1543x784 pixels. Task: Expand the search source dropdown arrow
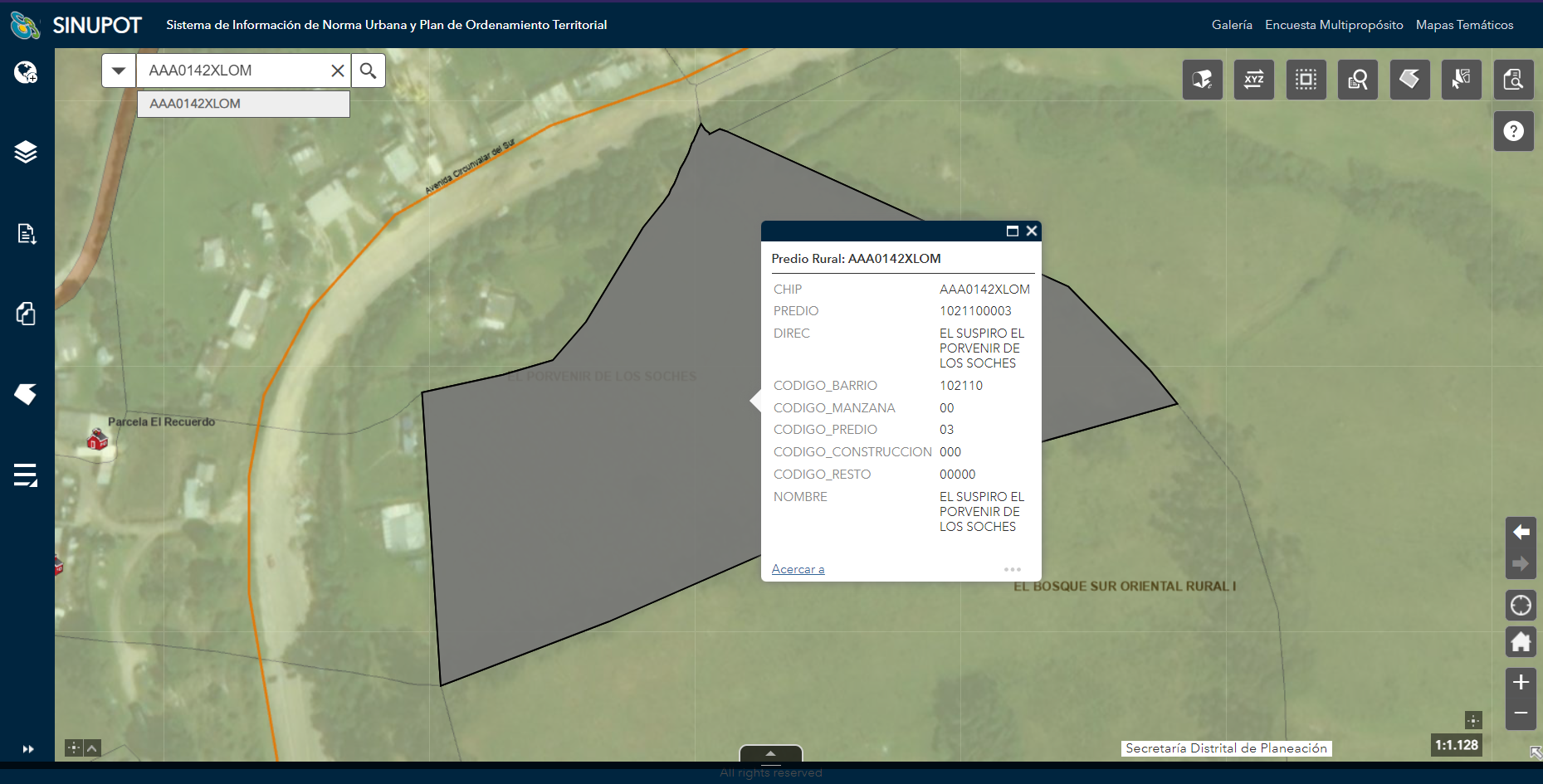[x=119, y=71]
